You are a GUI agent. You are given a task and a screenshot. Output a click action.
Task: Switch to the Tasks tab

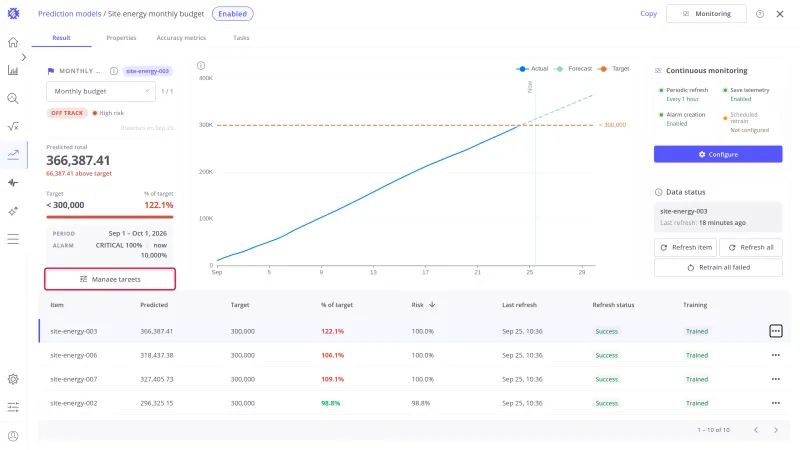tap(241, 38)
